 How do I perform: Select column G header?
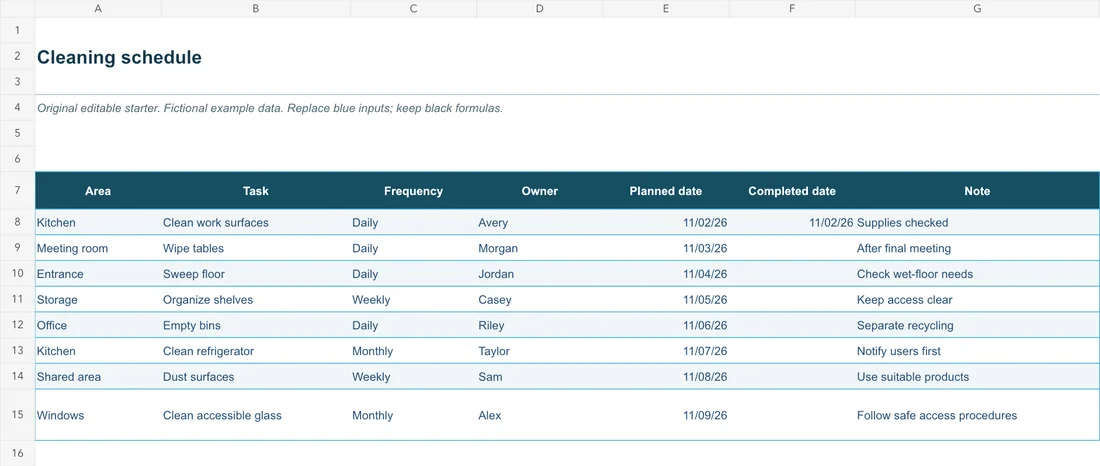point(977,8)
